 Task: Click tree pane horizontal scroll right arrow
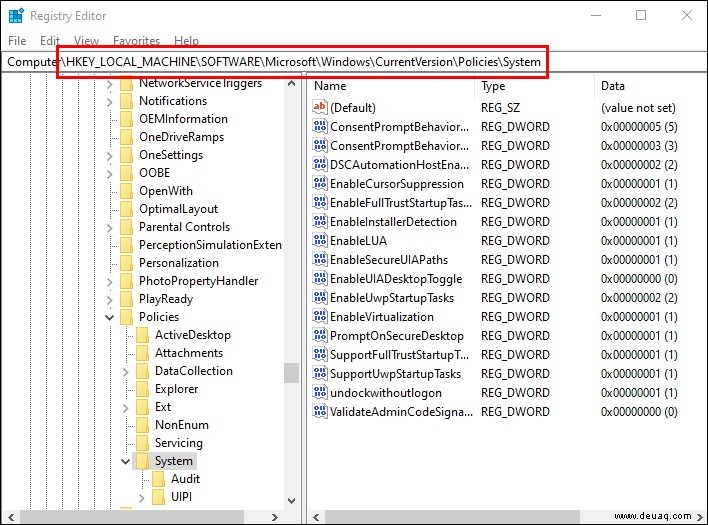(x=275, y=517)
